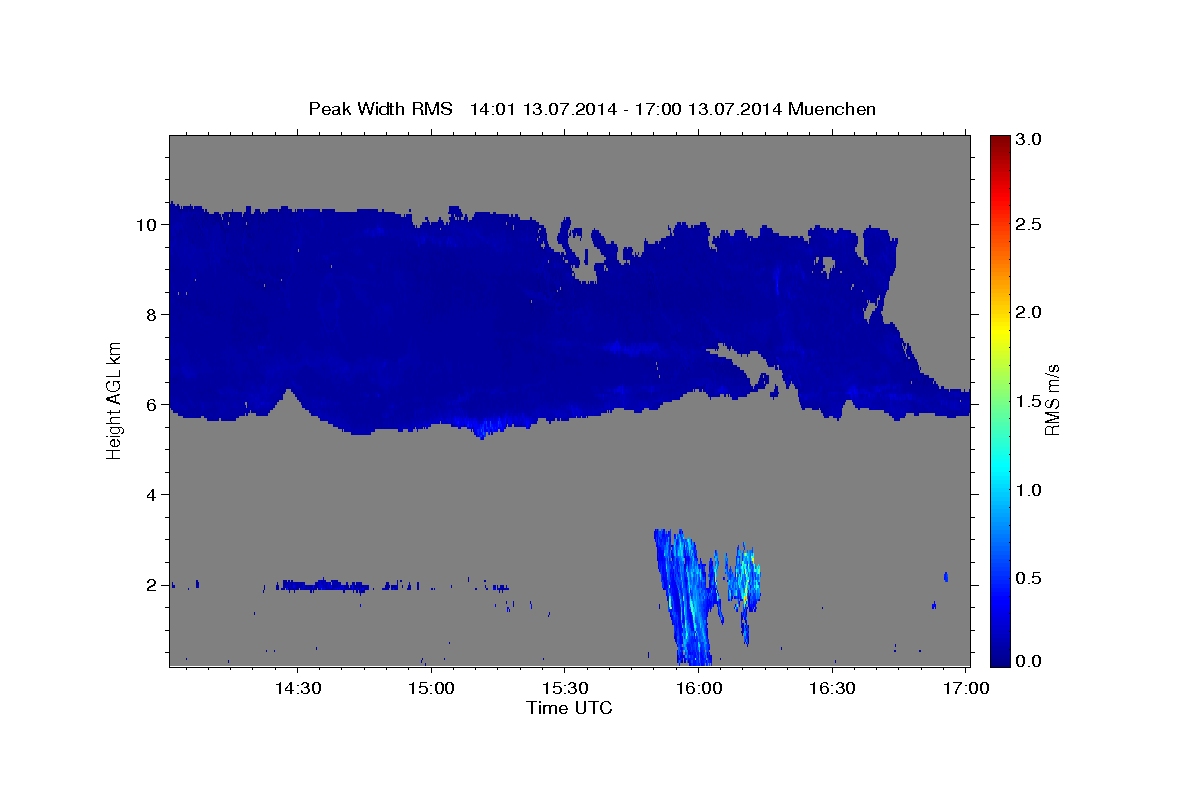Click the colorbar value 0.5
Image resolution: width=1200 pixels, height=800 pixels.
coord(1029,578)
